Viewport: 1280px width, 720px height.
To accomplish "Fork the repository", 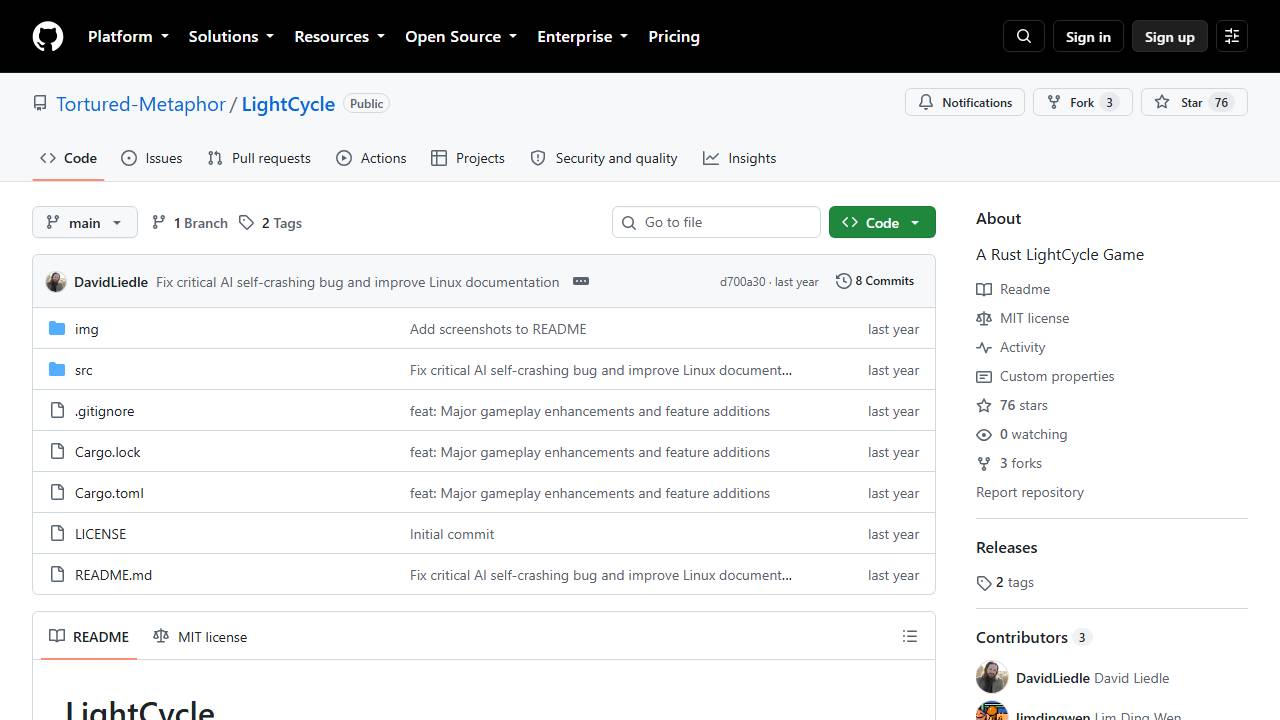I will click(x=1082, y=102).
